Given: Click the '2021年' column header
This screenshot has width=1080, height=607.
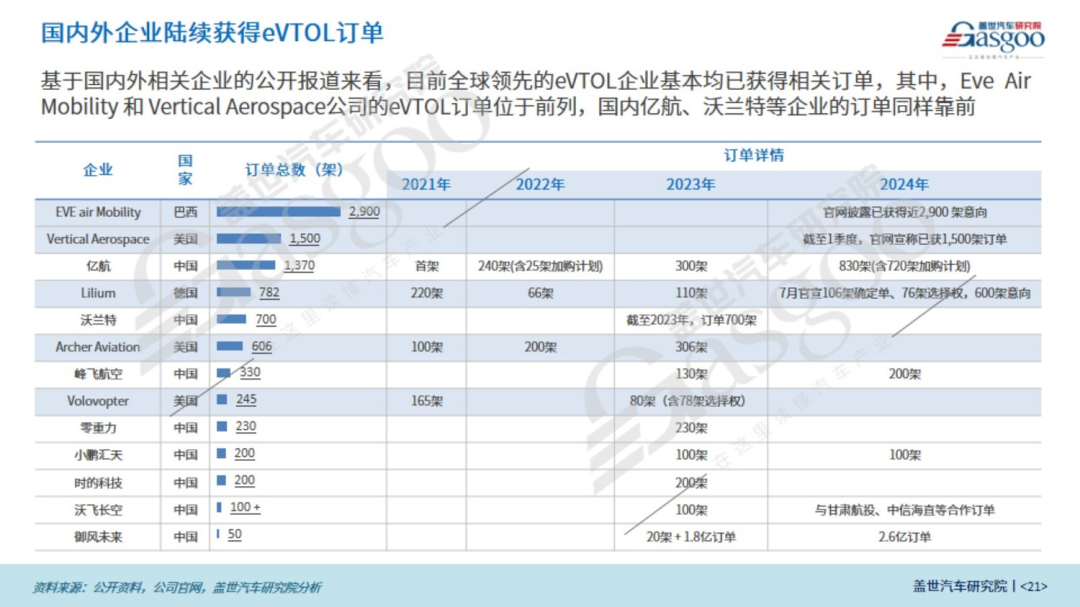Looking at the screenshot, I should point(426,185).
